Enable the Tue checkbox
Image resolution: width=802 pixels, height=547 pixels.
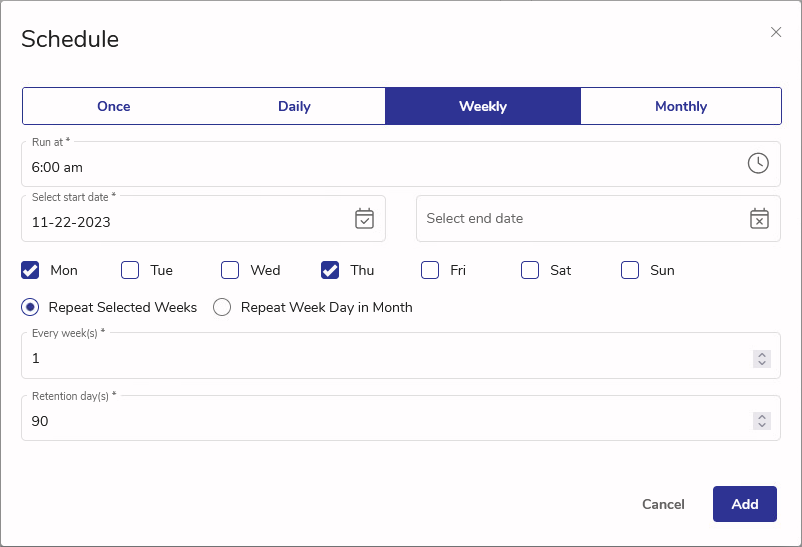[x=130, y=270]
